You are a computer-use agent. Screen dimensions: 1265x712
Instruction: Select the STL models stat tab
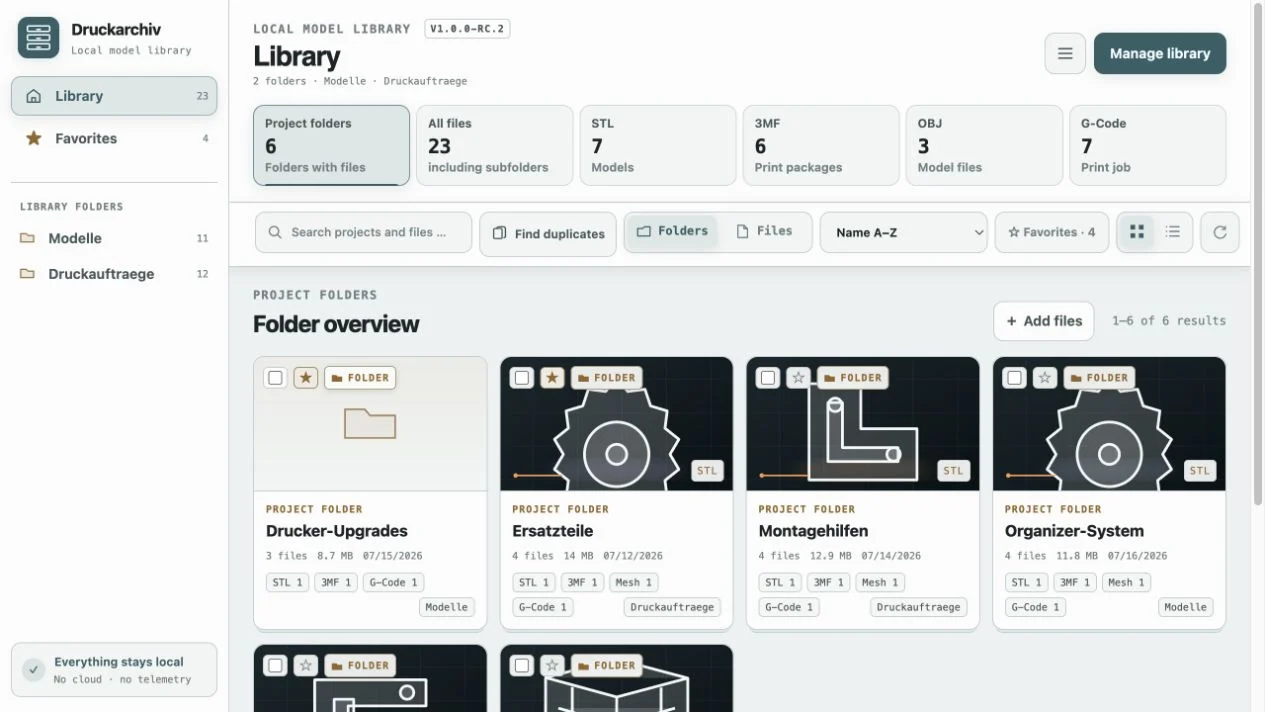click(x=658, y=145)
